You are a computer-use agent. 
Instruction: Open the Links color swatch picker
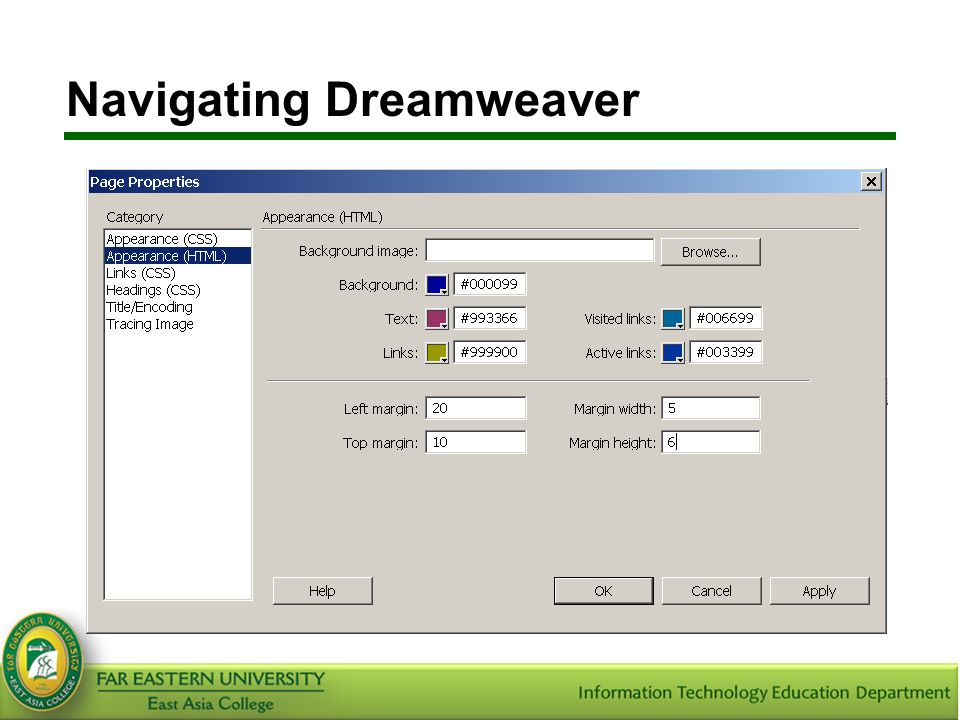(x=437, y=353)
